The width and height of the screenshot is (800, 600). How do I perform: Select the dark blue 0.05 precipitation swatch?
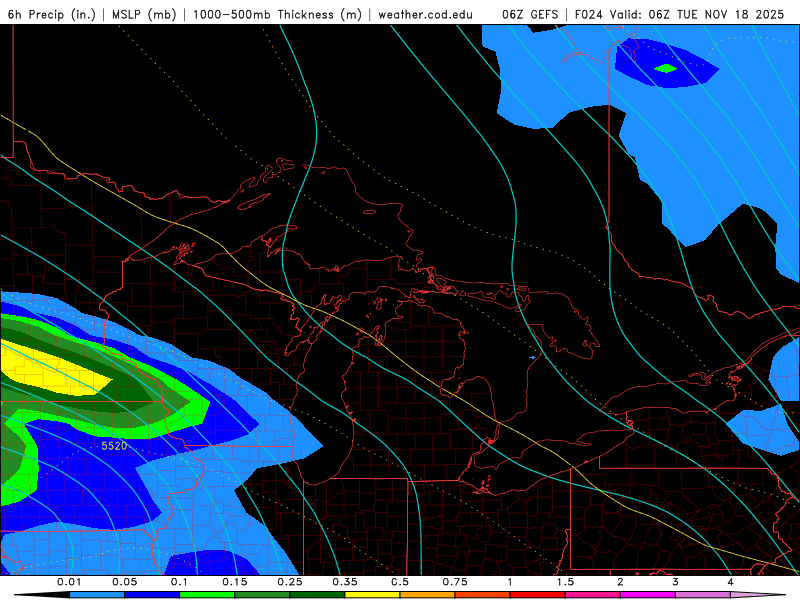click(152, 595)
